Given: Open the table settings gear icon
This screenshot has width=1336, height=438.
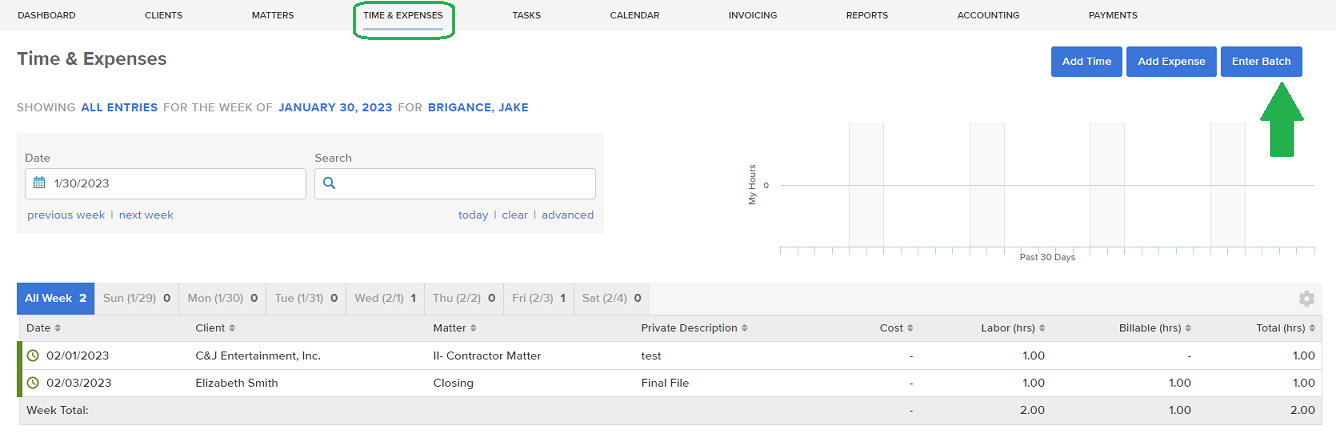Looking at the screenshot, I should pyautogui.click(x=1306, y=299).
